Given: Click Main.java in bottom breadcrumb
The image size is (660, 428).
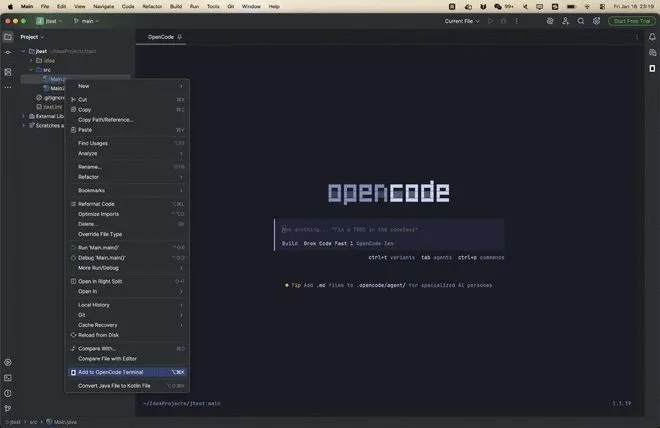Looking at the screenshot, I should (61, 422).
